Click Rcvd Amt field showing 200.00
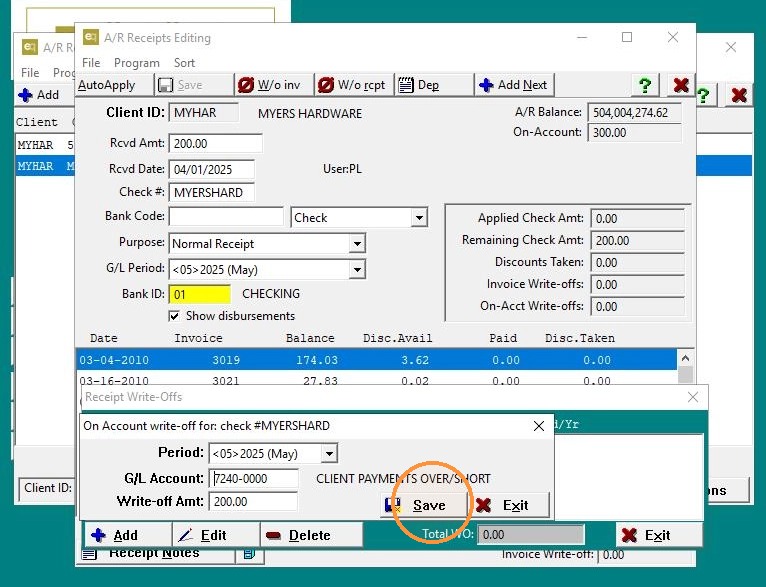This screenshot has width=766, height=587. [x=215, y=144]
